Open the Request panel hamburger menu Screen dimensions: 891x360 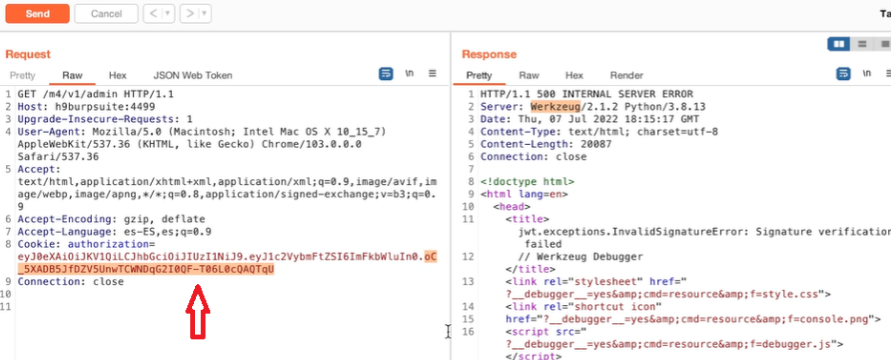pos(432,74)
